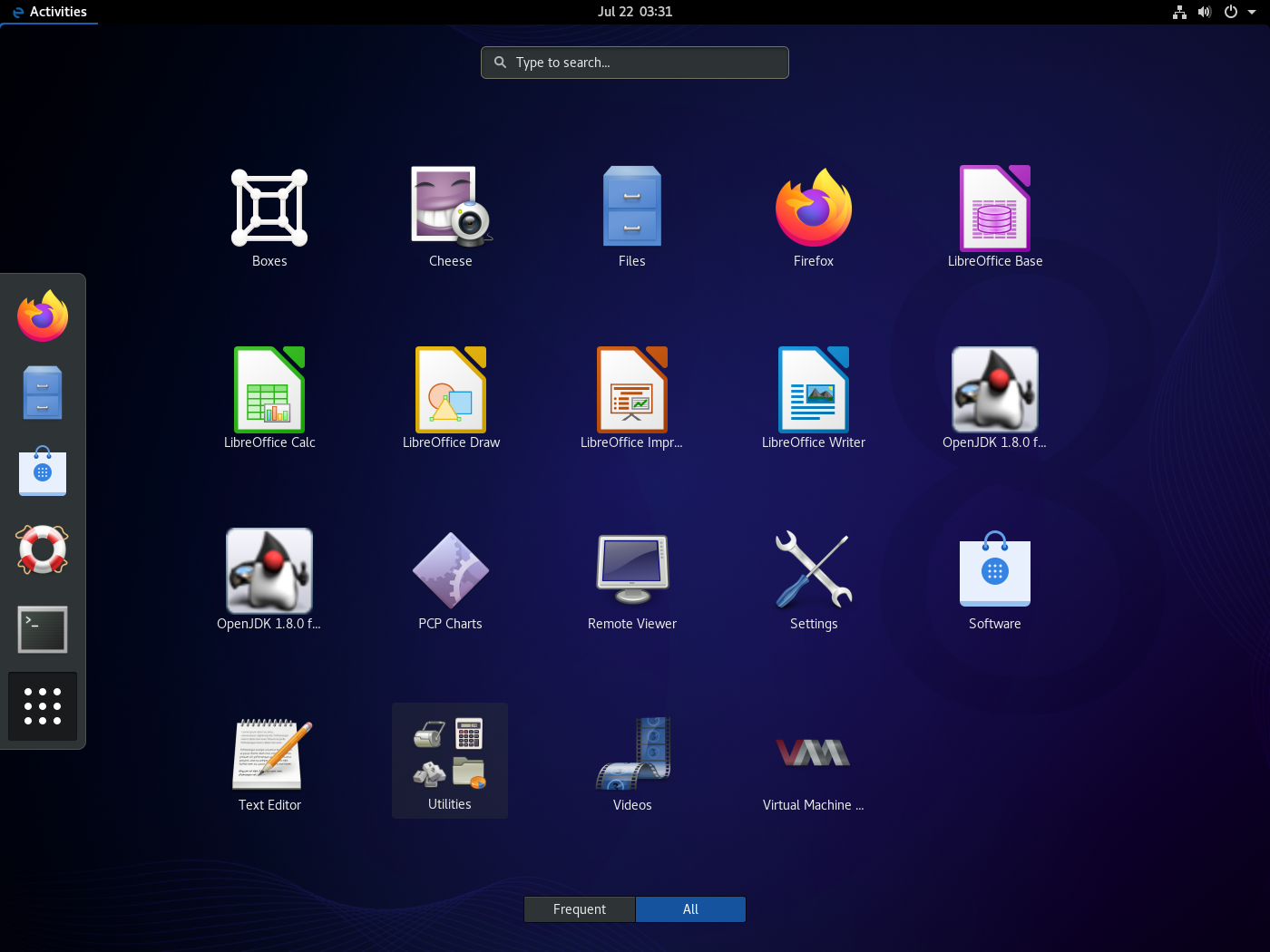Open the Videos application
Screen dimensions: 1270x952
(x=631, y=753)
